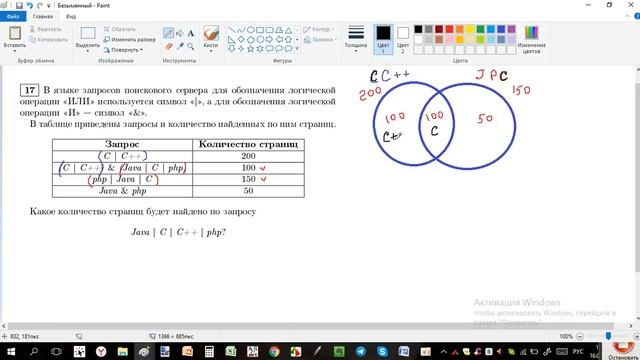The height and width of the screenshot is (360, 640).
Task: Click the Select (Выделить) rectangle icon
Action: tap(88, 33)
